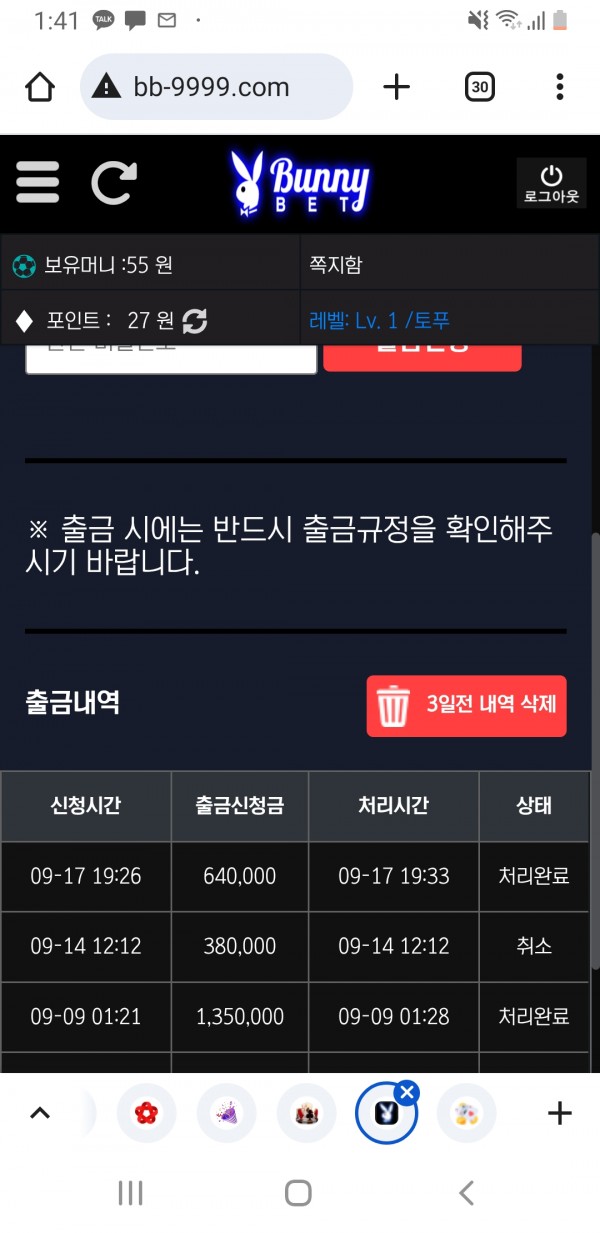
Task: Tap the page reload arrow icon
Action: point(114,183)
